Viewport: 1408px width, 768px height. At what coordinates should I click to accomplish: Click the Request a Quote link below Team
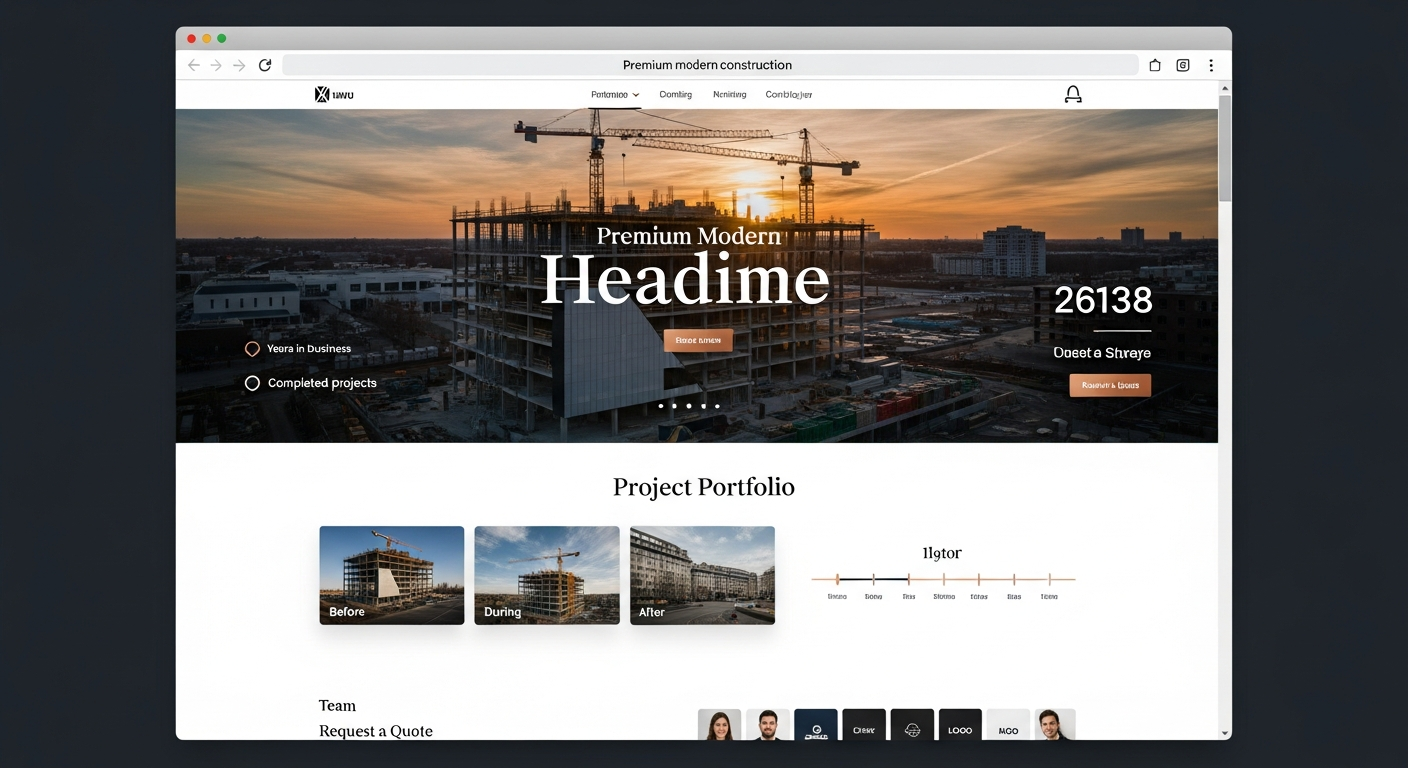click(x=375, y=731)
